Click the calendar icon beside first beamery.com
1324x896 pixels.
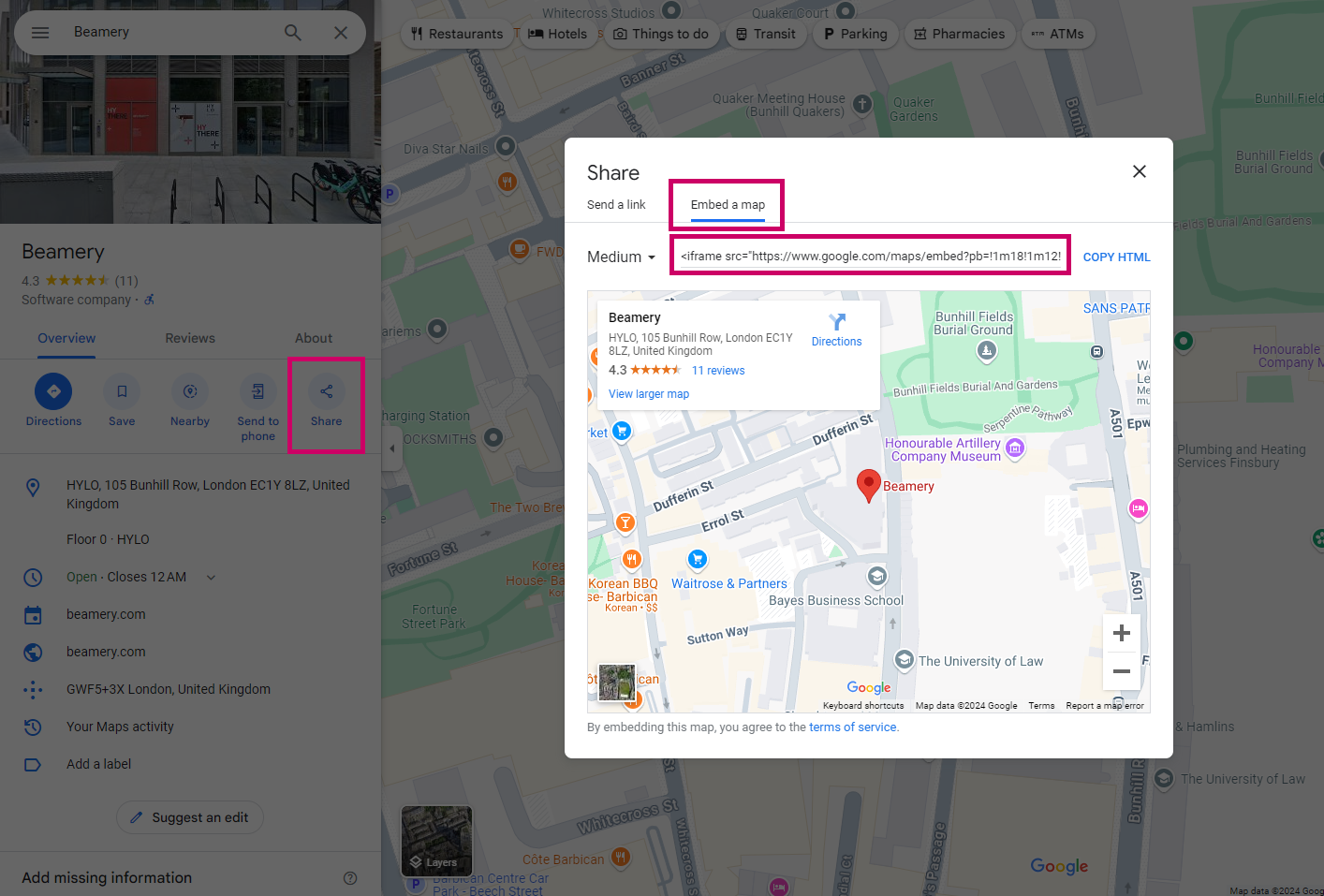pyautogui.click(x=33, y=615)
